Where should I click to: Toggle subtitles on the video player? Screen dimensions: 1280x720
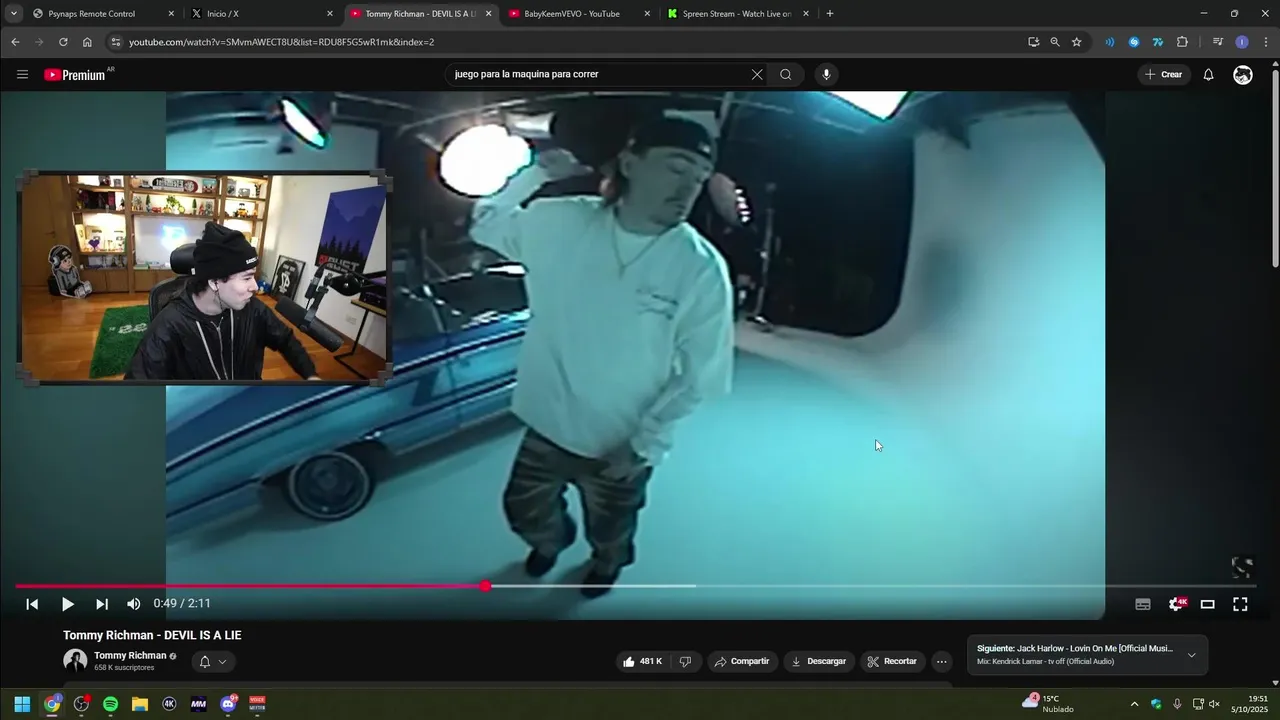(x=1143, y=604)
